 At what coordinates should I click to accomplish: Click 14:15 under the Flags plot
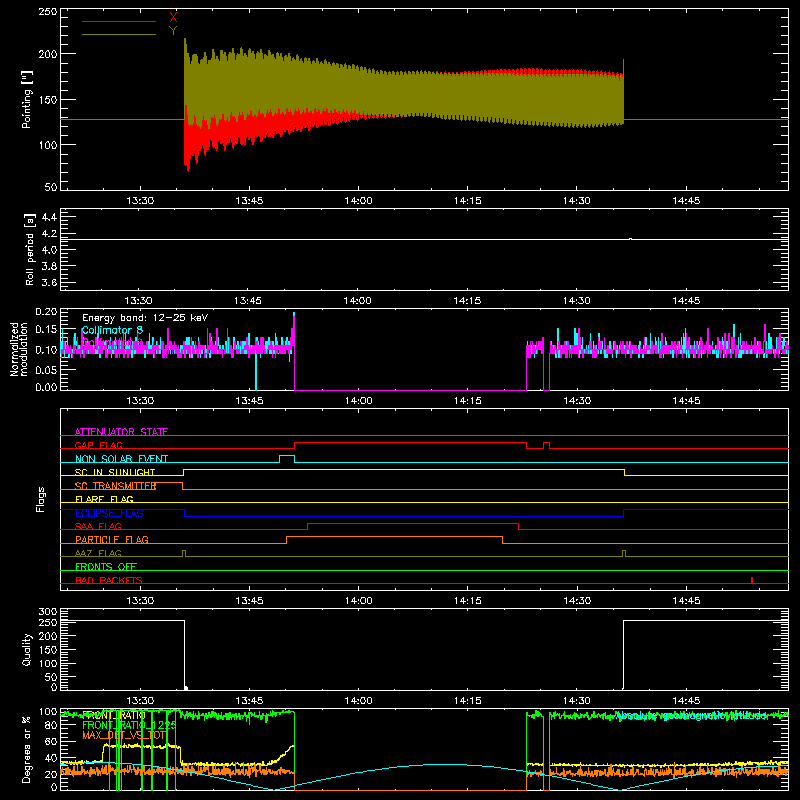(467, 601)
